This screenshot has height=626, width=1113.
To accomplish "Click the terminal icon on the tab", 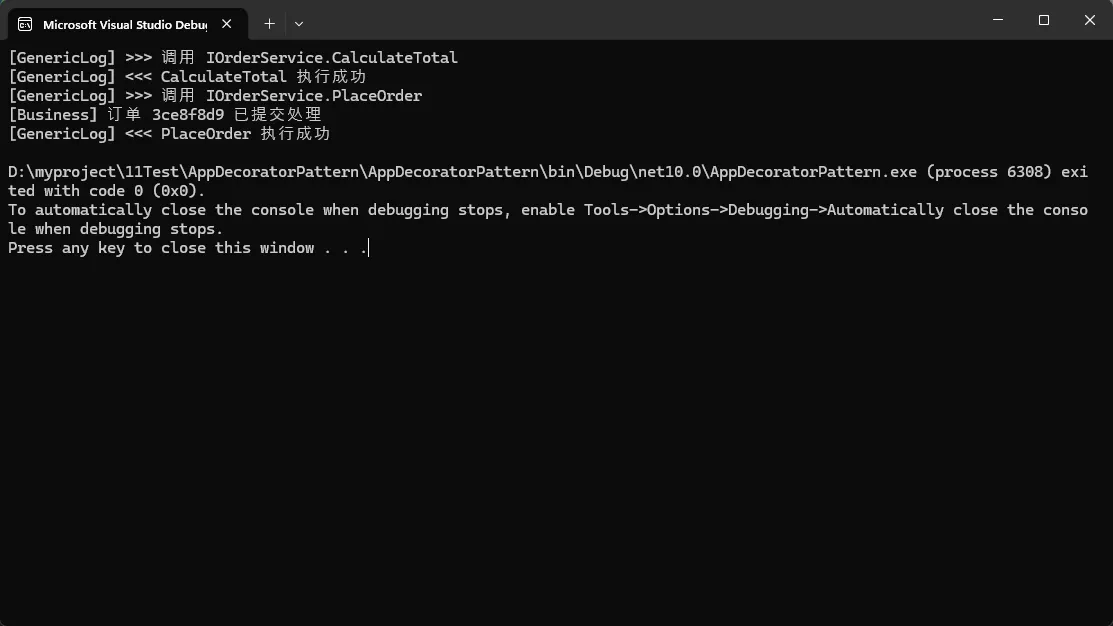I will coord(25,24).
